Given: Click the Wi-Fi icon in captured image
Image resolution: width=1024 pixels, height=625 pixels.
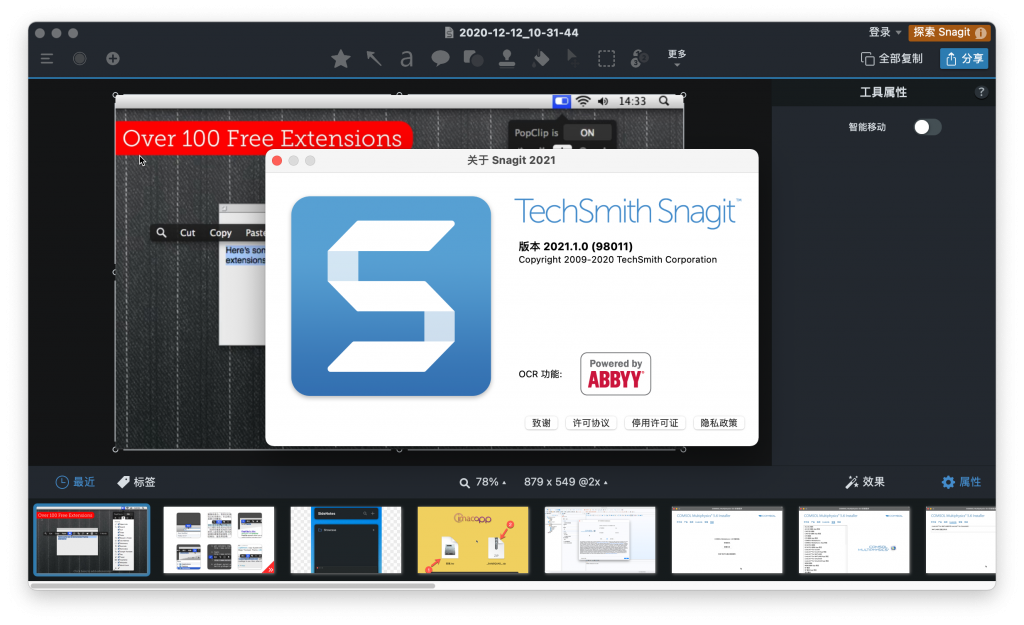Looking at the screenshot, I should pos(583,101).
